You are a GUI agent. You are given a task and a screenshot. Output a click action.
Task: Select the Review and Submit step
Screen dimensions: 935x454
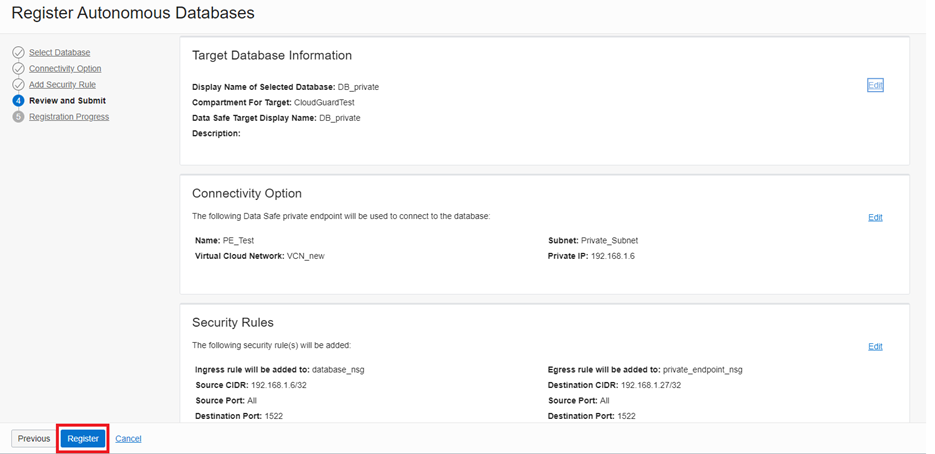[x=67, y=100]
